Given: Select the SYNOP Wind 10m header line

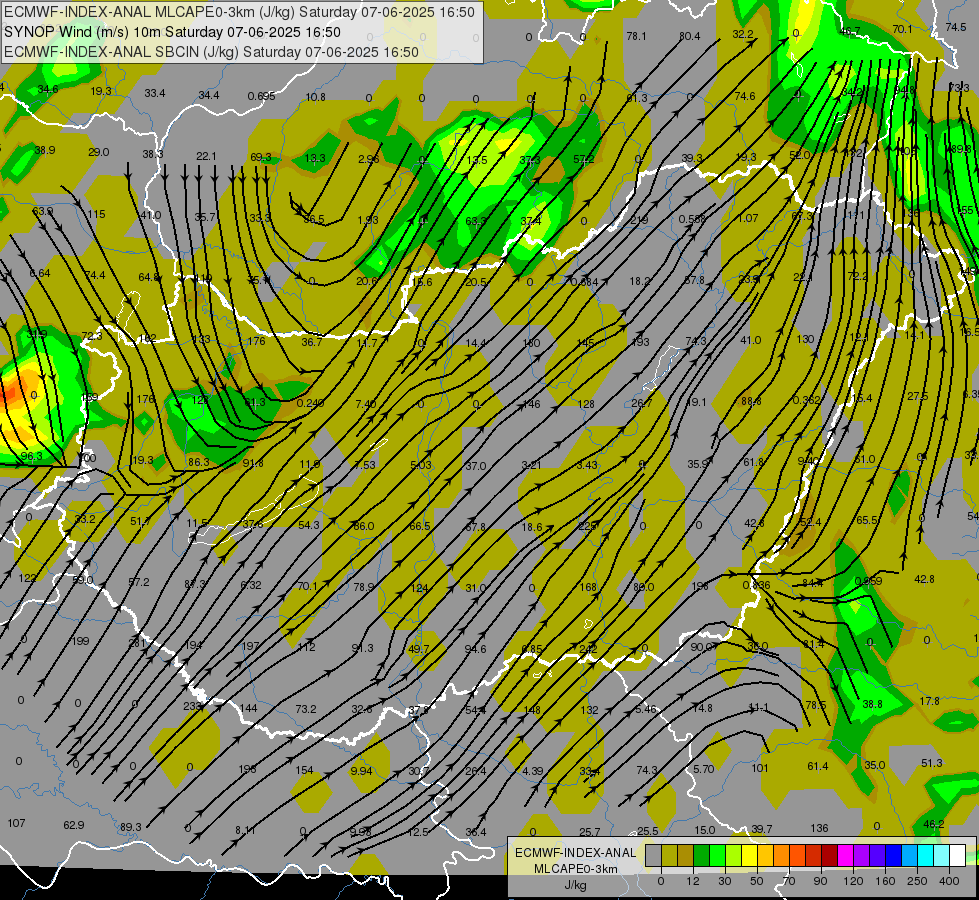Looking at the screenshot, I should pyautogui.click(x=172, y=32).
